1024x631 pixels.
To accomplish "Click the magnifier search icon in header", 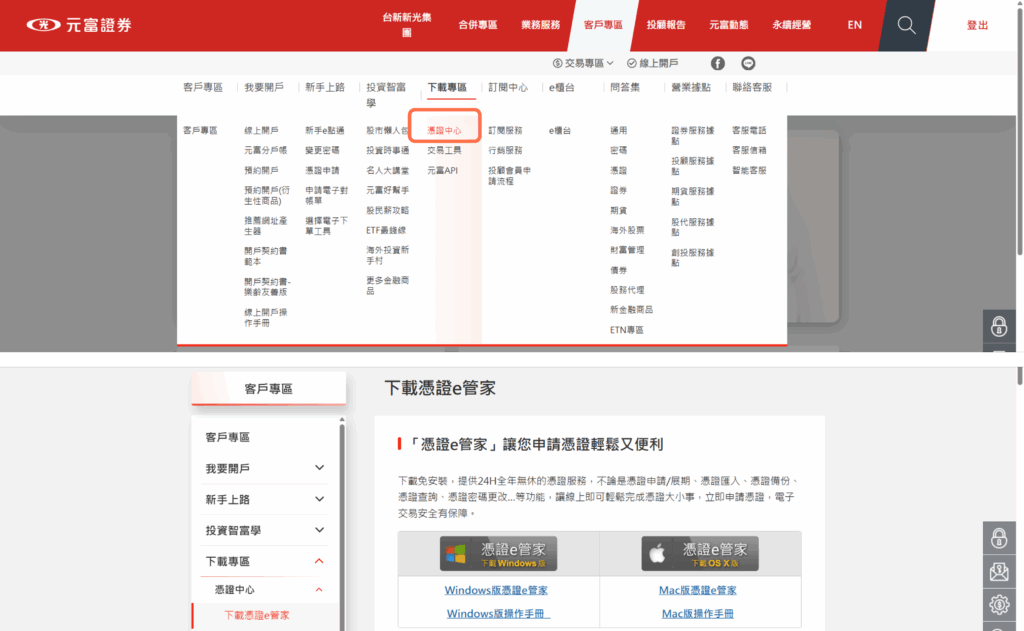I will click(x=906, y=25).
